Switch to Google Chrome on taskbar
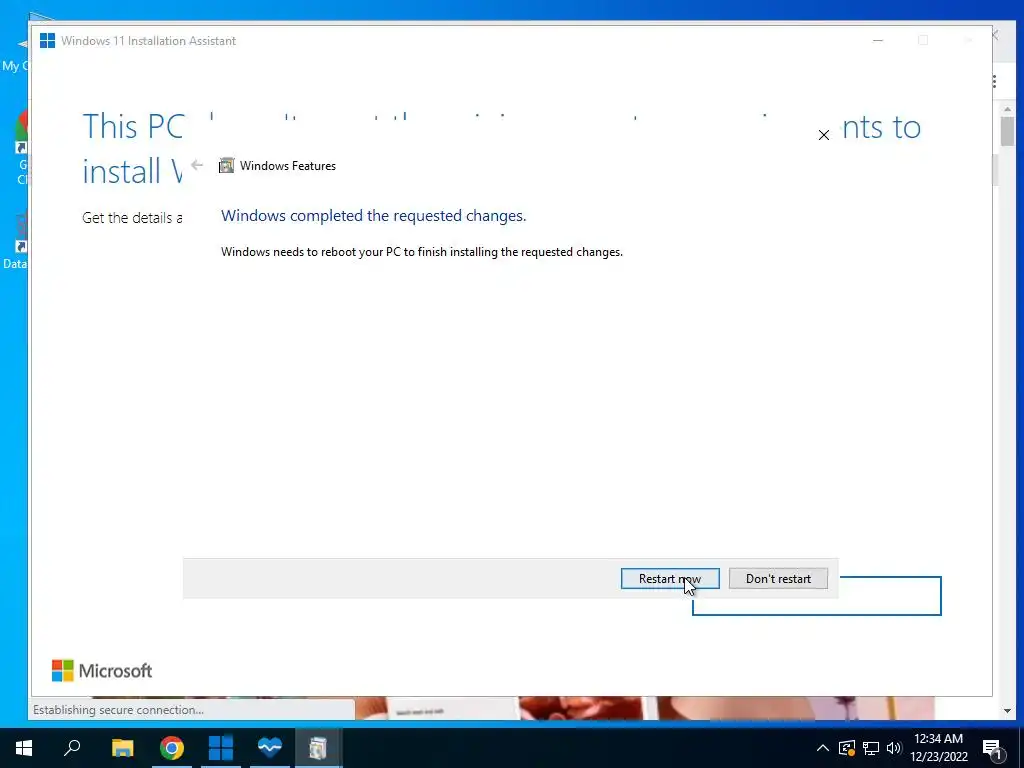Image resolution: width=1024 pixels, height=768 pixels. pos(172,748)
